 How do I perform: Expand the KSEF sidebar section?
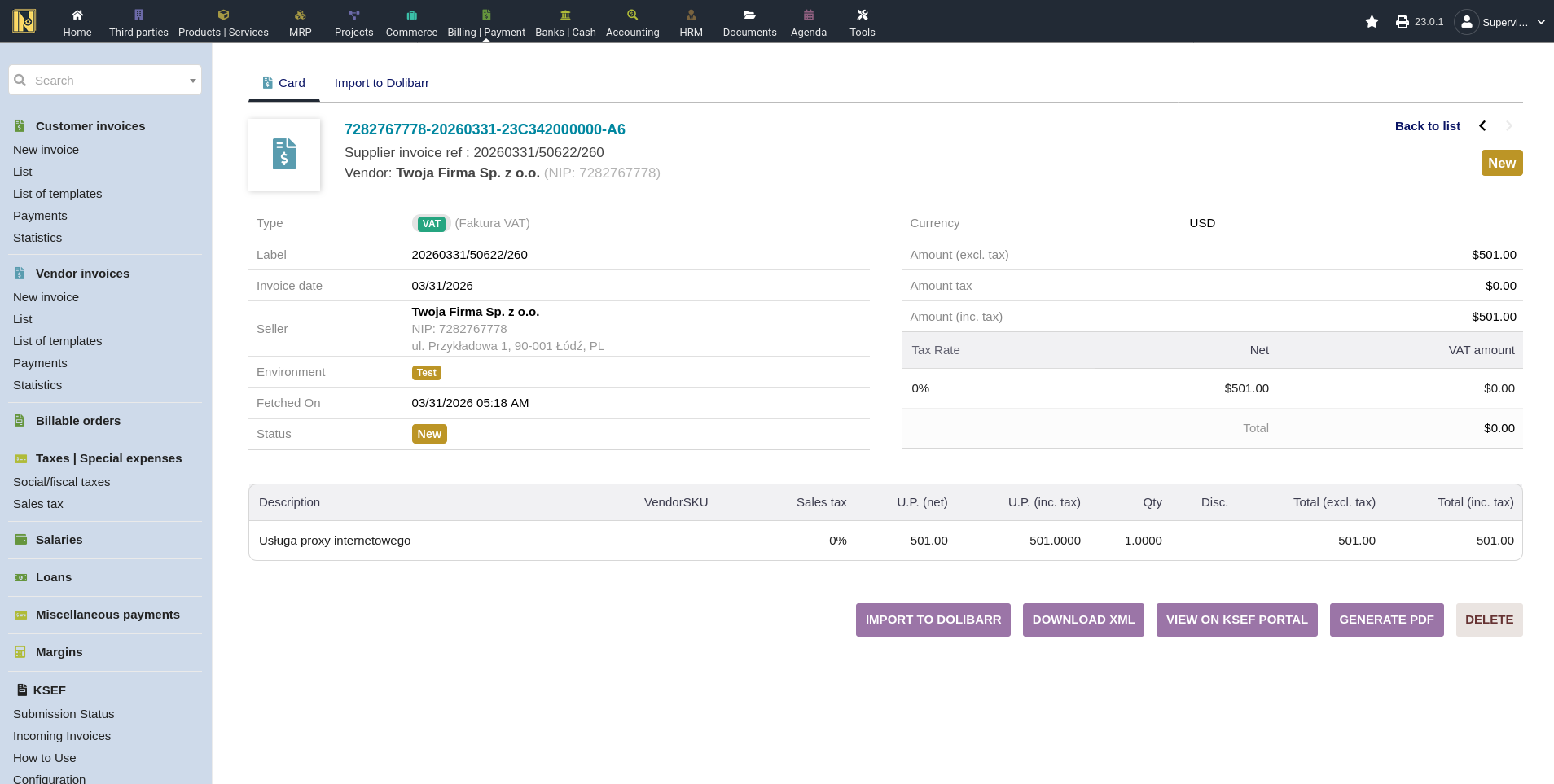49,690
